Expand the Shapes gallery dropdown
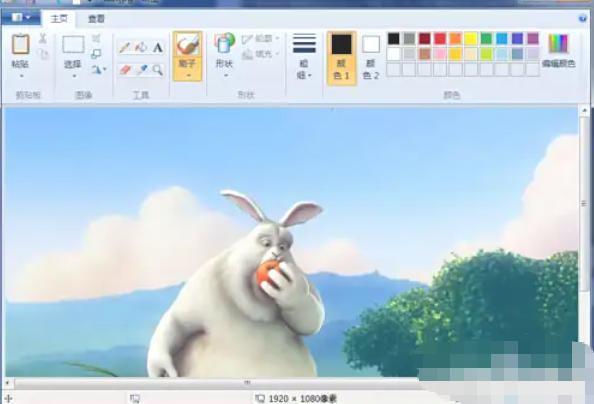The image size is (594, 404). coord(224,56)
